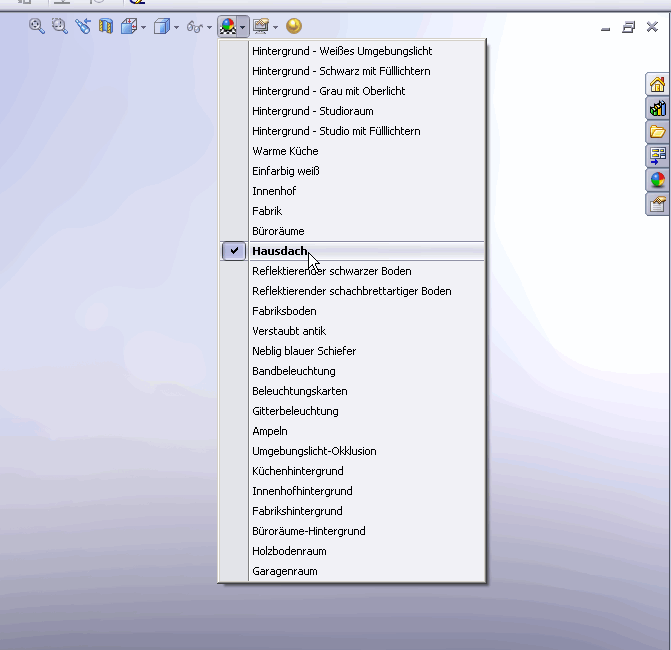Click the Hide/Show Items glasses icon

195,27
